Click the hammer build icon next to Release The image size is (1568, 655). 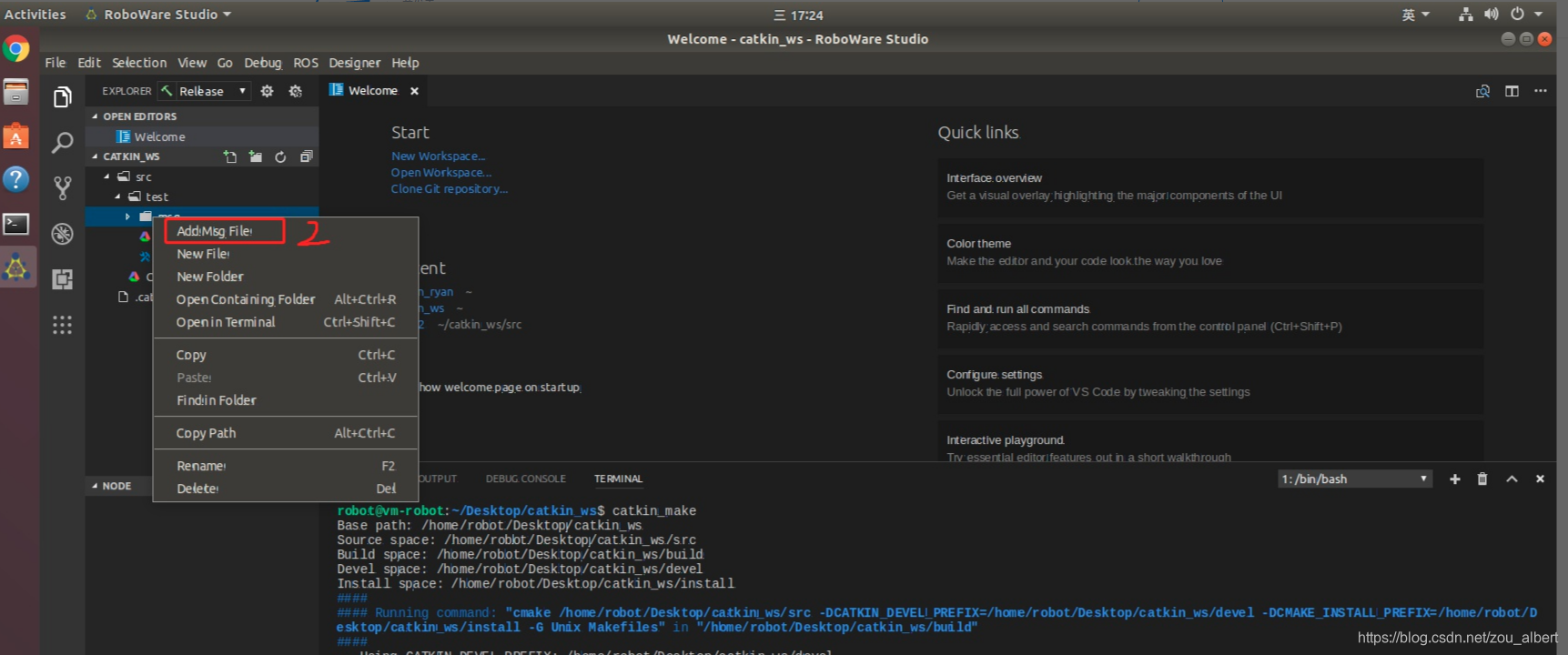pyautogui.click(x=167, y=91)
